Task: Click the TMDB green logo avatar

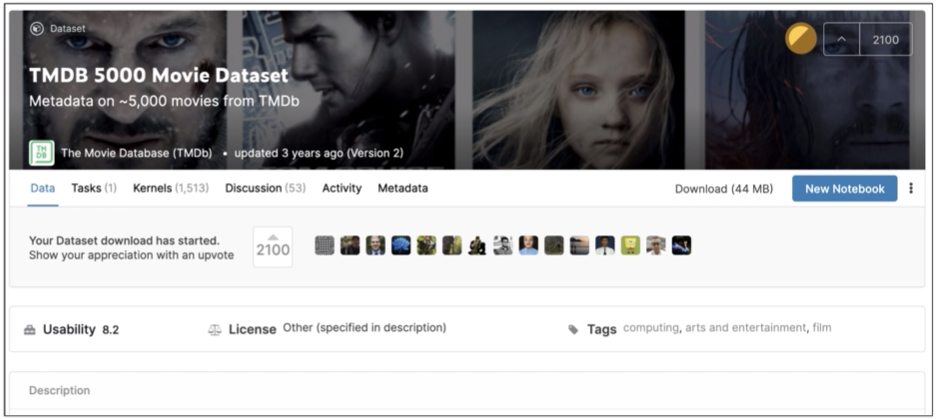Action: [42, 153]
